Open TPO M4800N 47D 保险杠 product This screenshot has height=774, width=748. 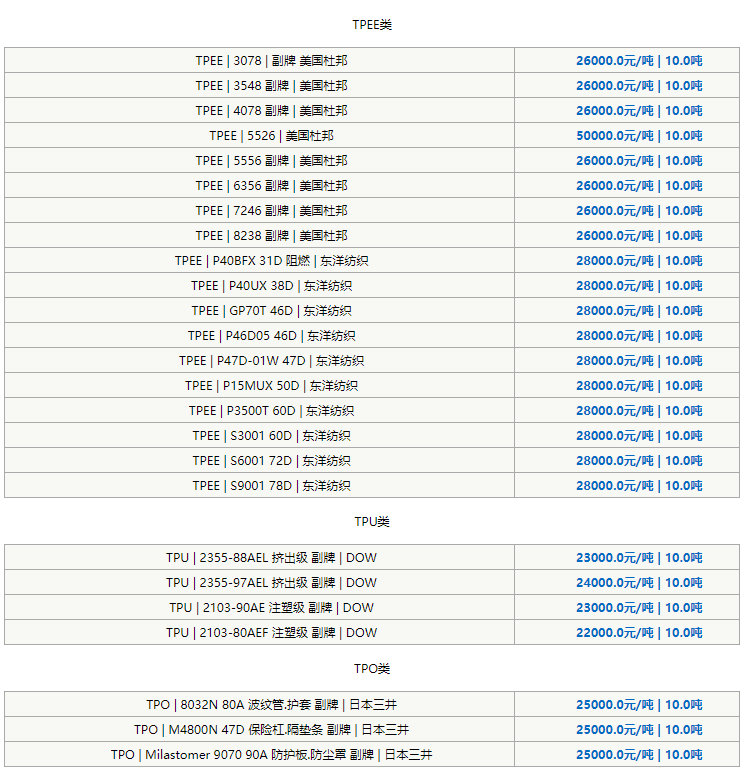tap(271, 730)
